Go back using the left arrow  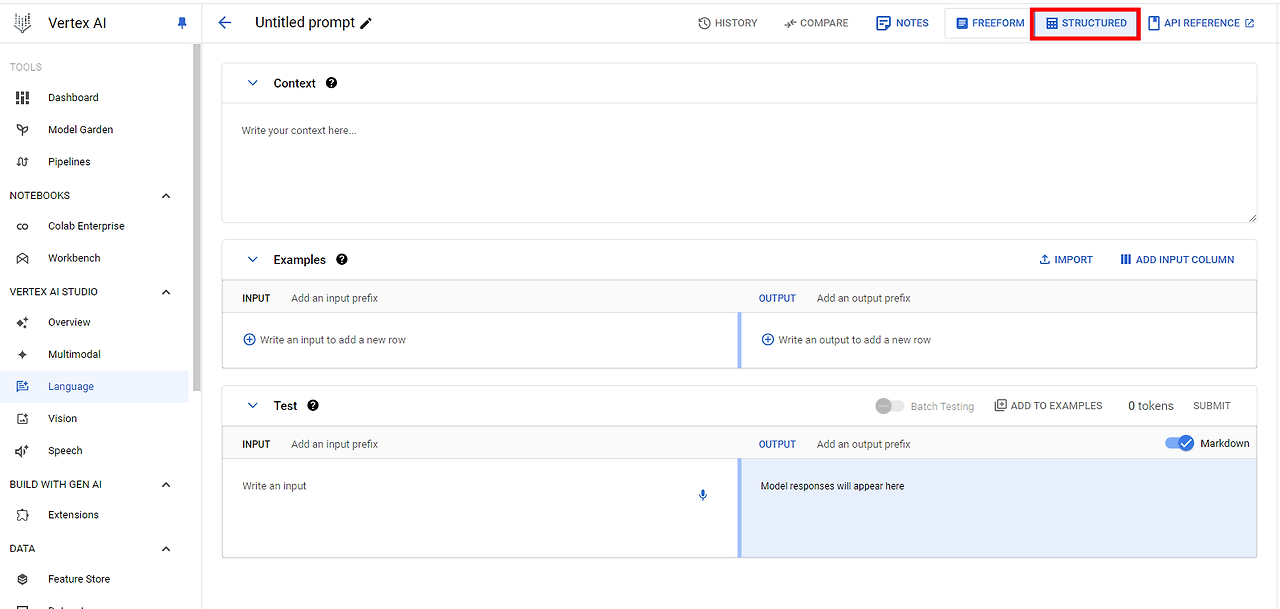[x=225, y=23]
